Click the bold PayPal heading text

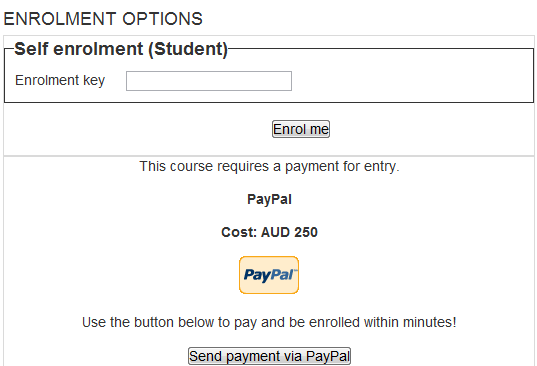tap(269, 199)
